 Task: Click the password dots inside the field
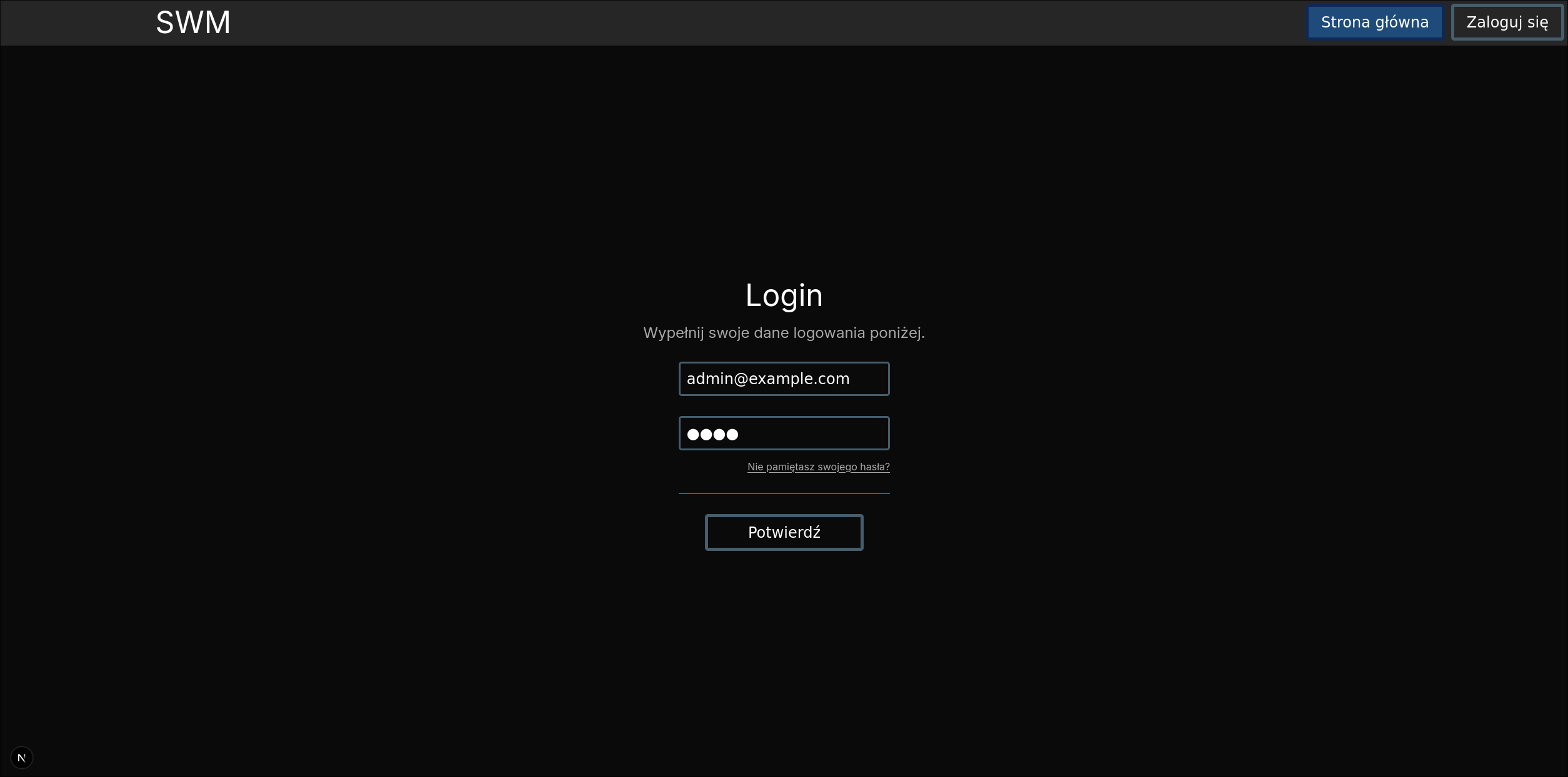pos(712,434)
